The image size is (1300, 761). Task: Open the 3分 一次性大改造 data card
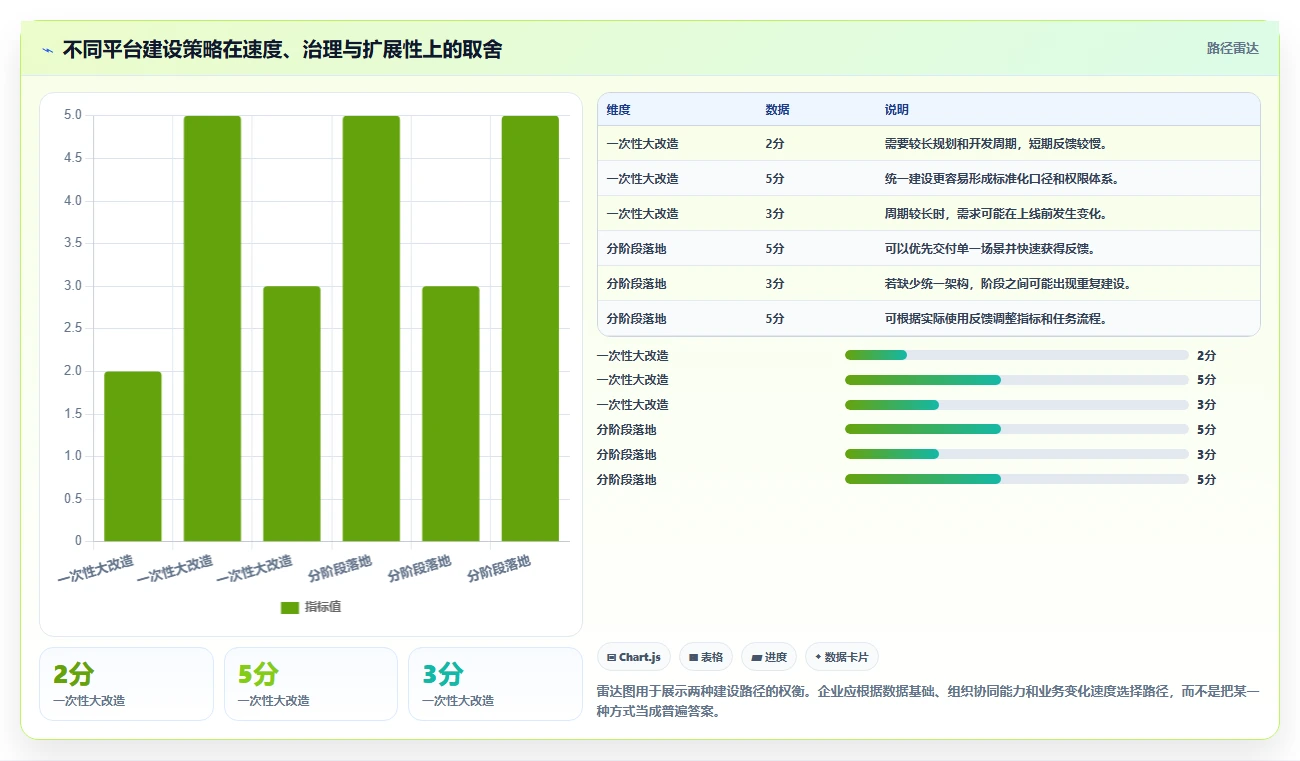pos(495,684)
